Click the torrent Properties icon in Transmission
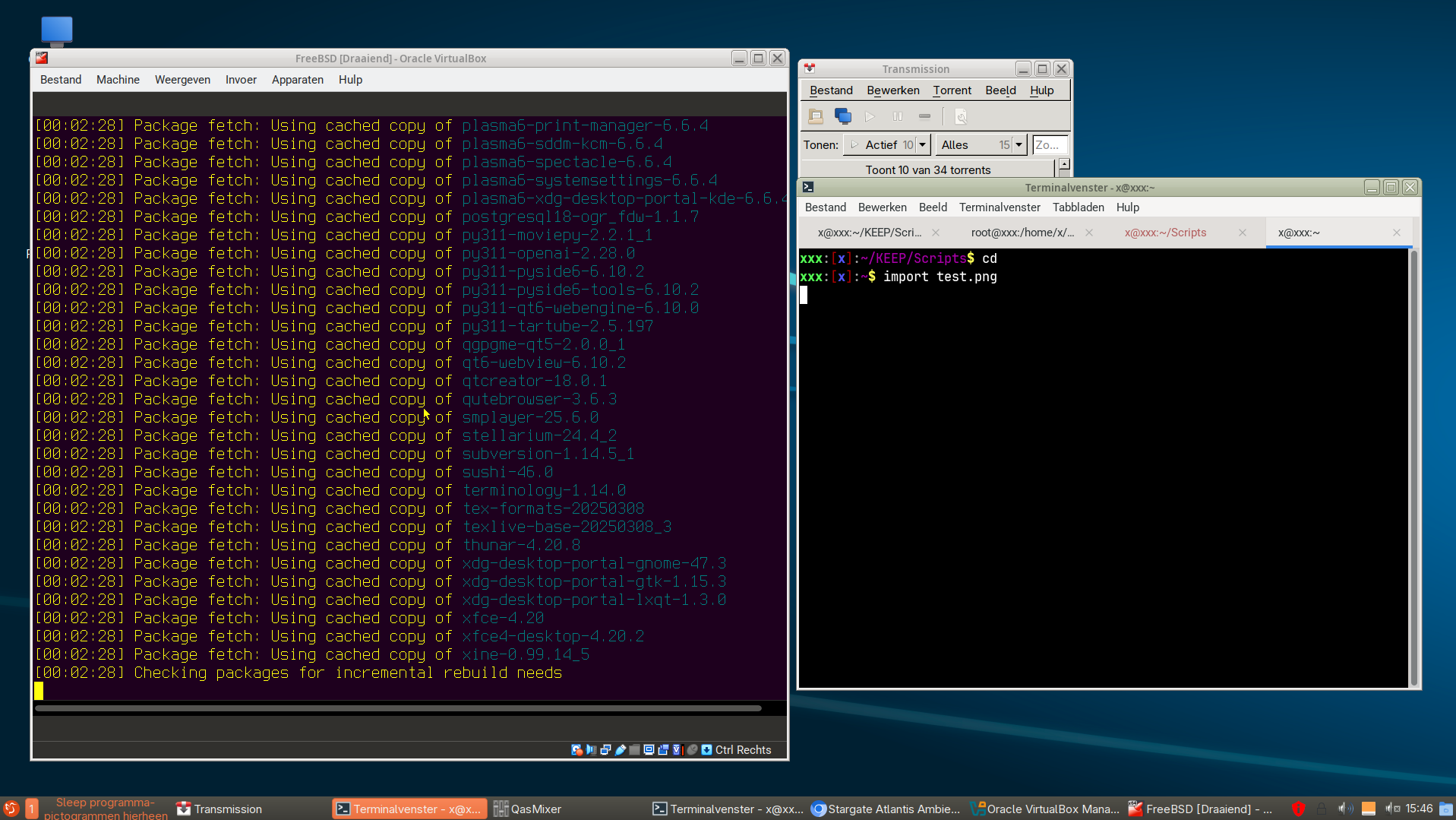 click(961, 116)
